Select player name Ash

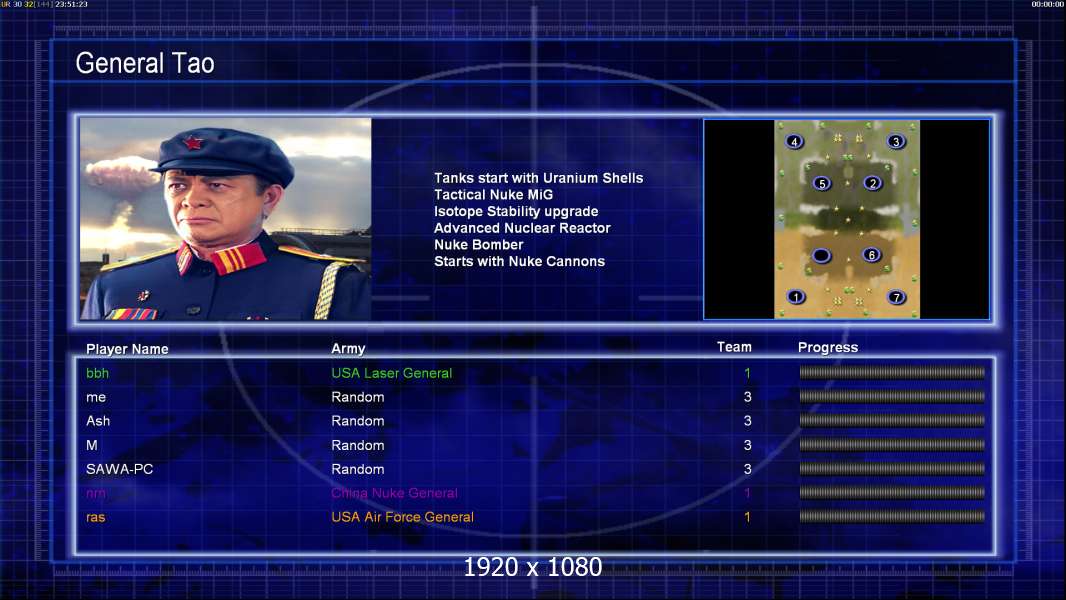[x=98, y=421]
